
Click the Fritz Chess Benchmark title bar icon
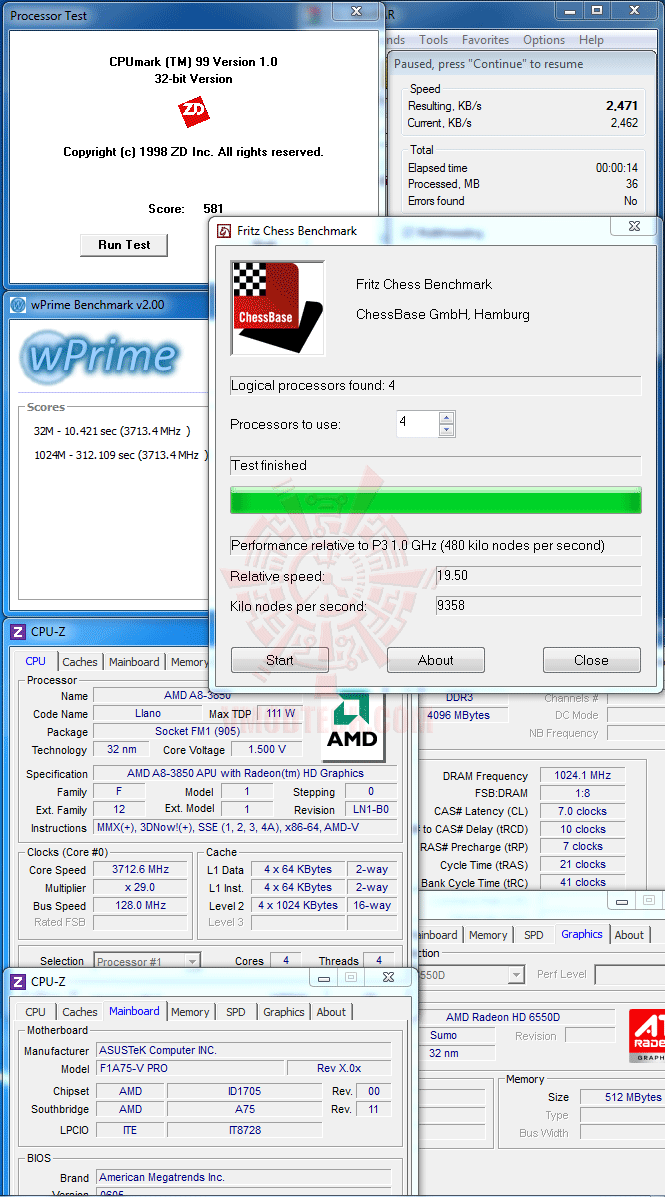click(224, 231)
